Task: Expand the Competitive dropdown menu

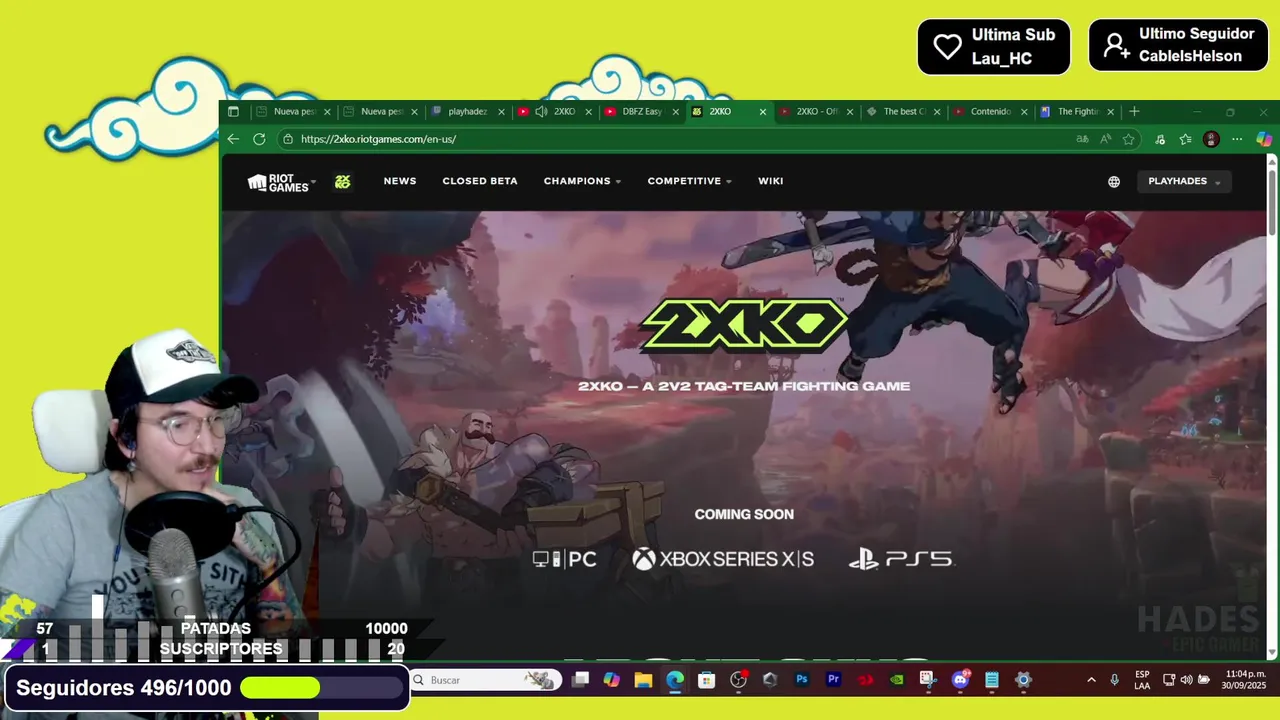Action: 689,181
